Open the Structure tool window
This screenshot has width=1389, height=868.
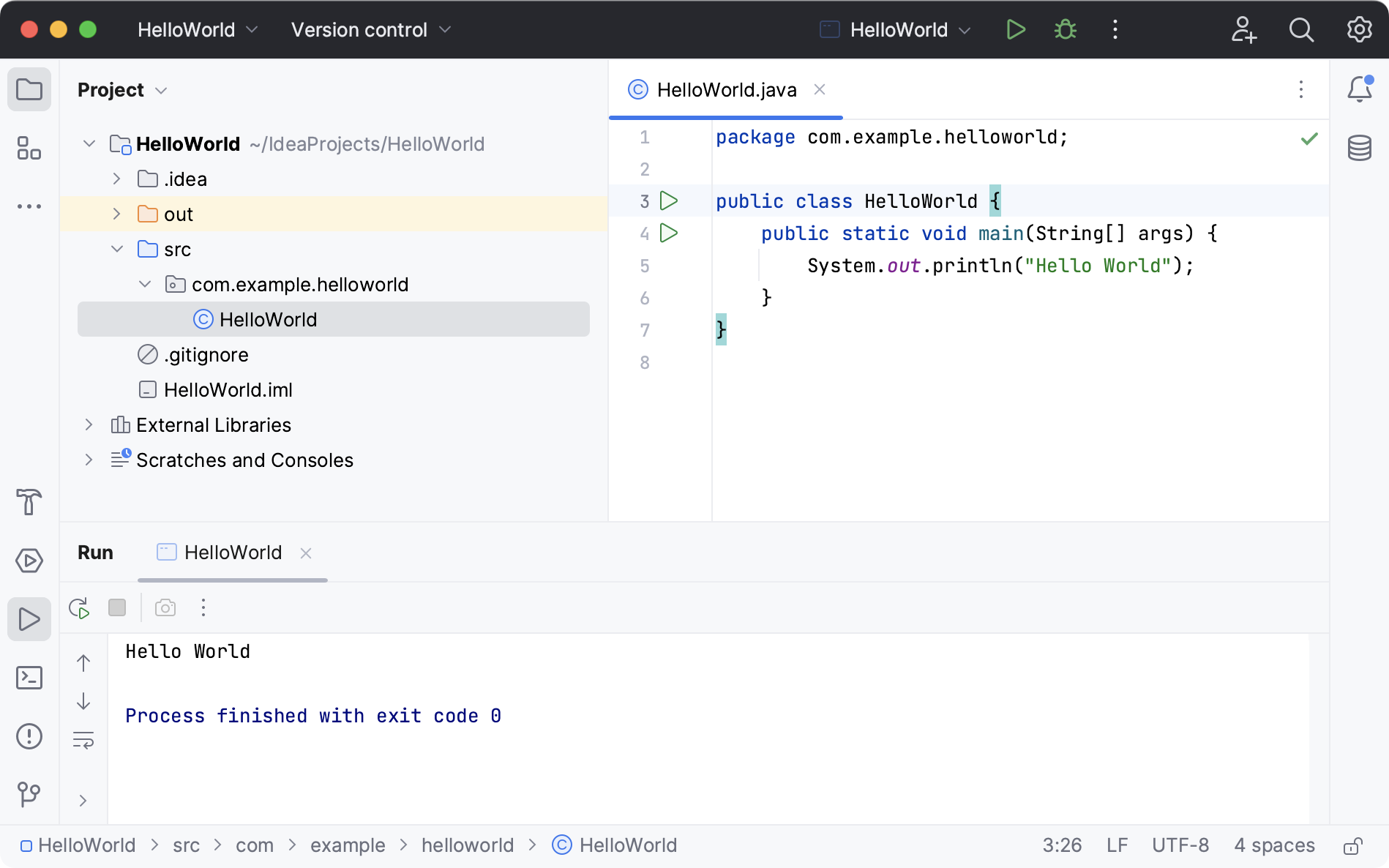(29, 149)
